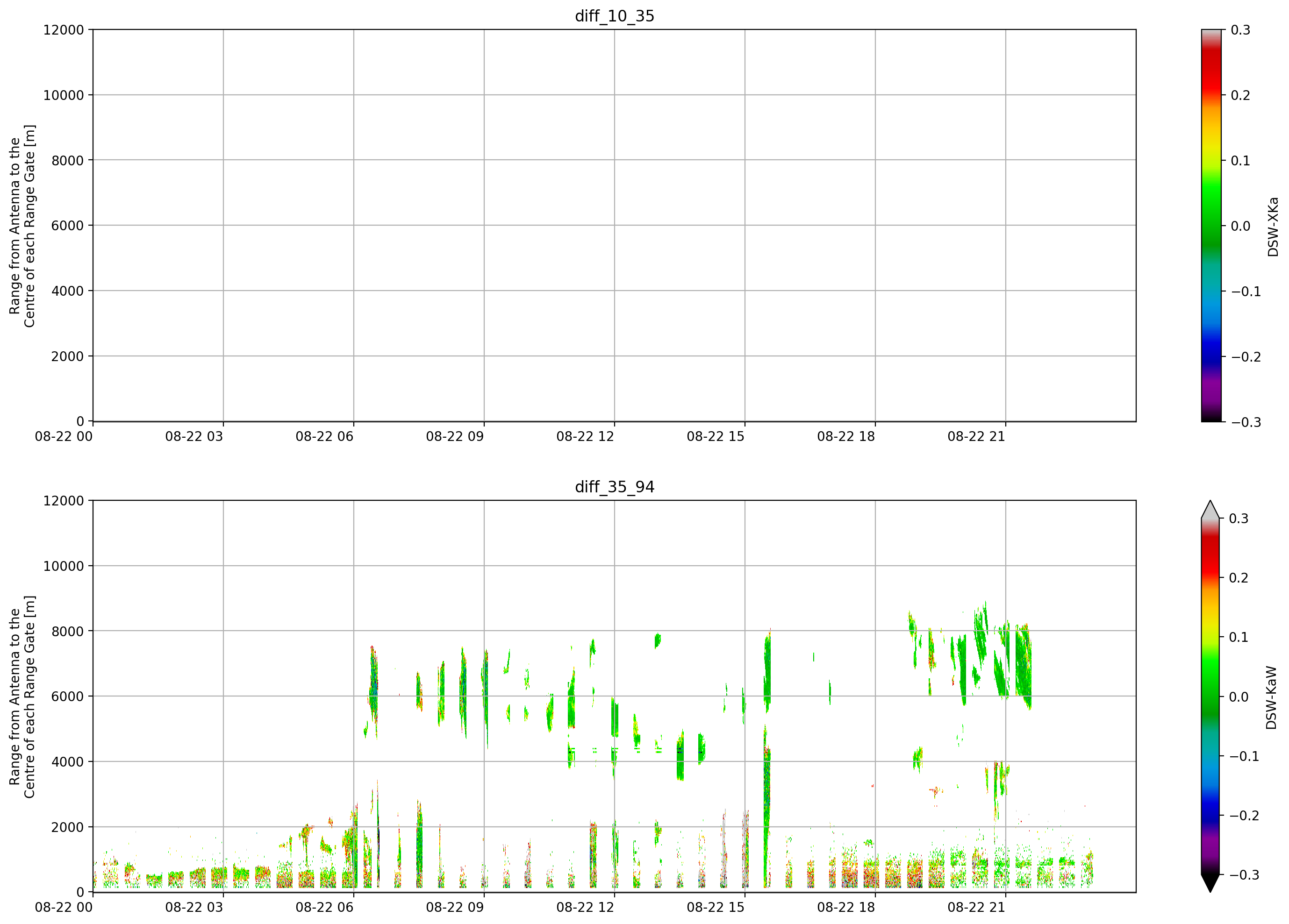Screen dimensions: 1289x924
Task: Click the 8000 y-tick in the diff_10_35 plot
Action: click(68, 161)
